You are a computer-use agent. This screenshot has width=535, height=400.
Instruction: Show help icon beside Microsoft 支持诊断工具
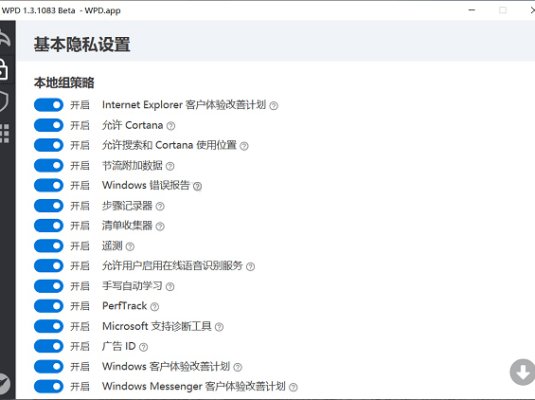pyautogui.click(x=219, y=327)
